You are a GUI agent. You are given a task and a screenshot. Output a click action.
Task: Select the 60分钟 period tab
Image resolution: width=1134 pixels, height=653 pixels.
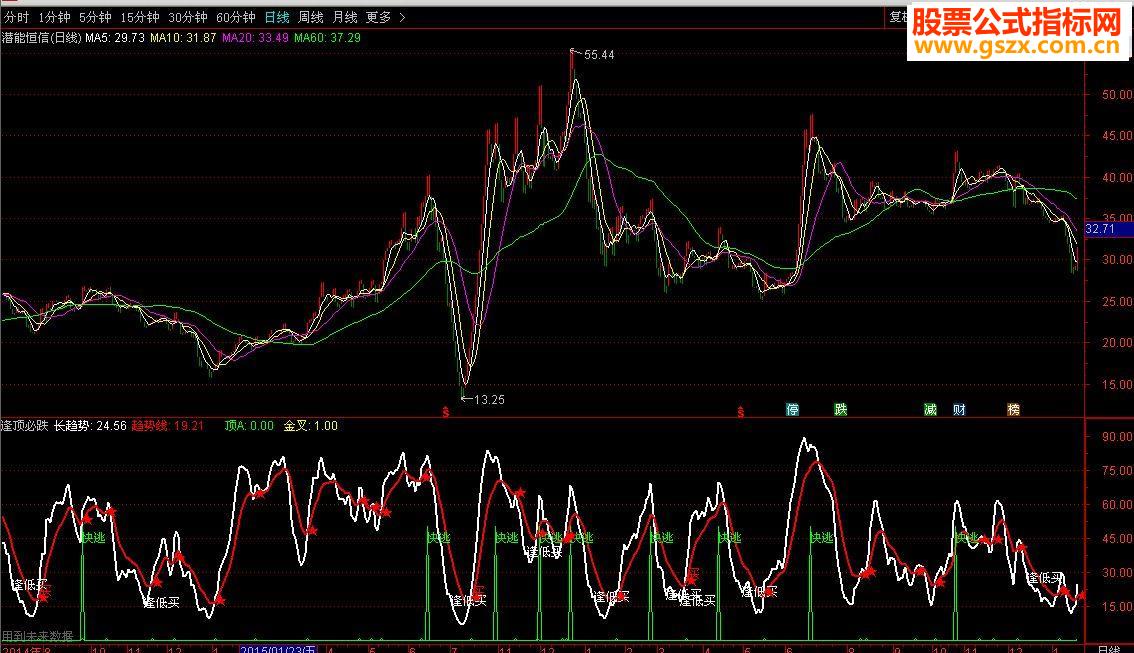(236, 17)
